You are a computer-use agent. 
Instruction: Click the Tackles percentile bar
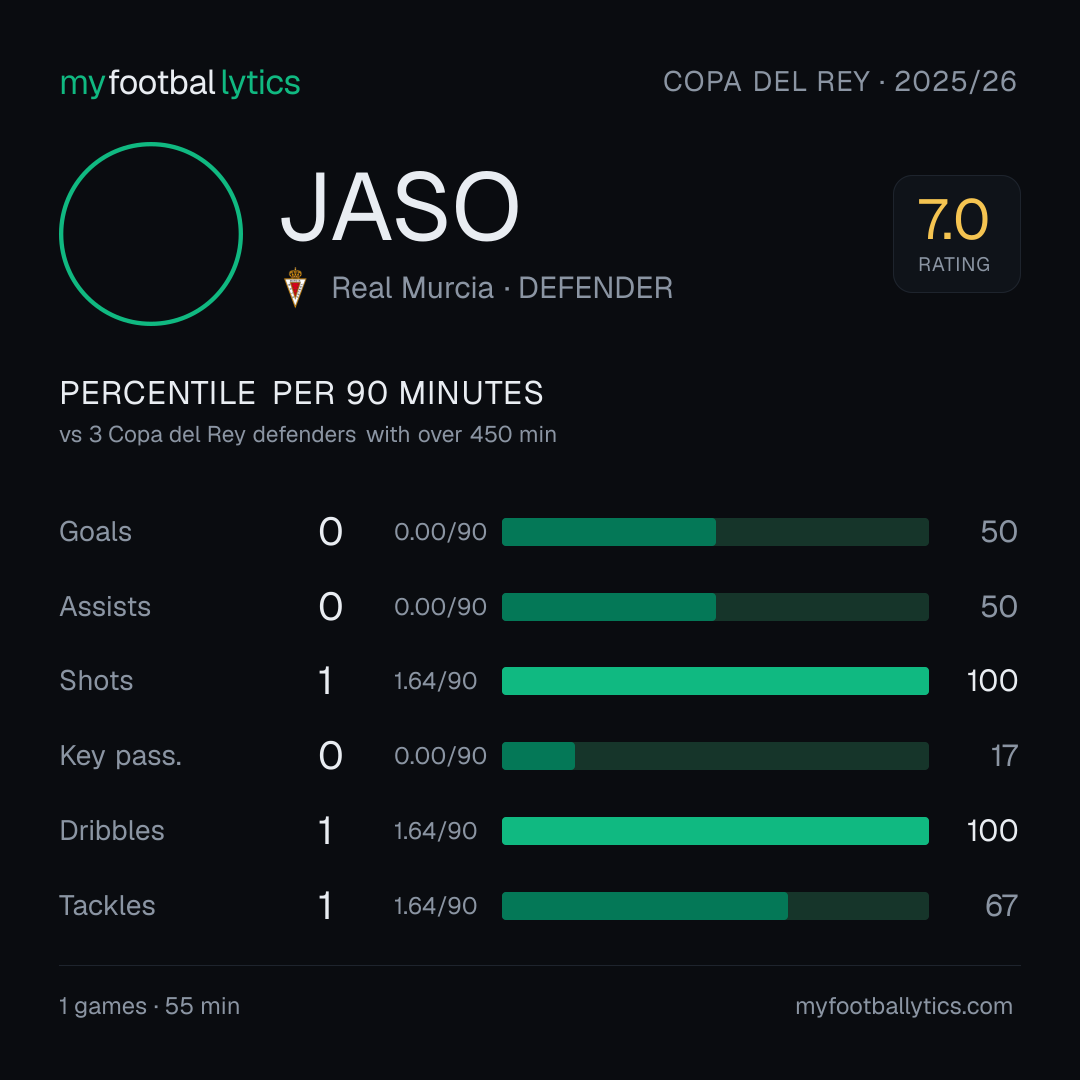715,906
